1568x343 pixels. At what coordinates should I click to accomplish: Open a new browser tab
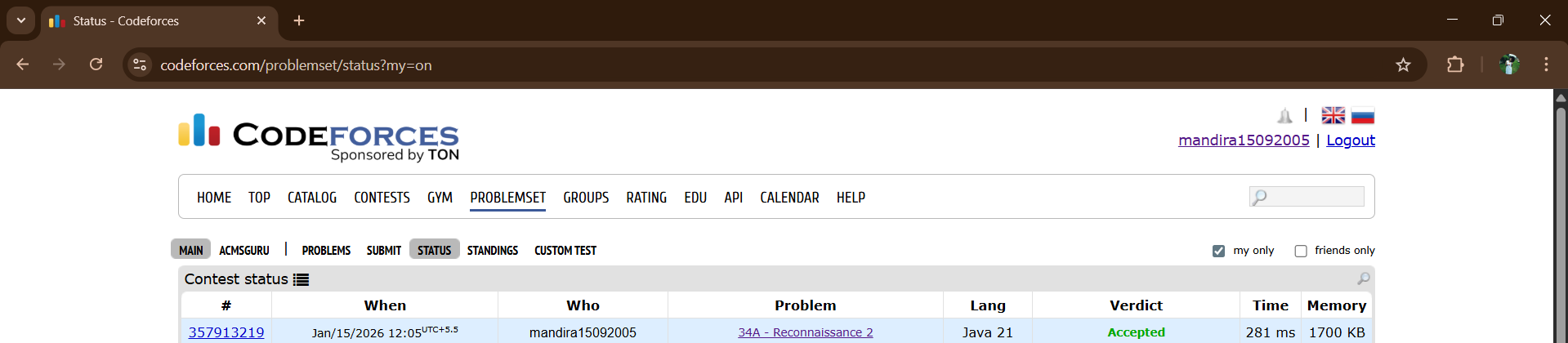click(299, 20)
